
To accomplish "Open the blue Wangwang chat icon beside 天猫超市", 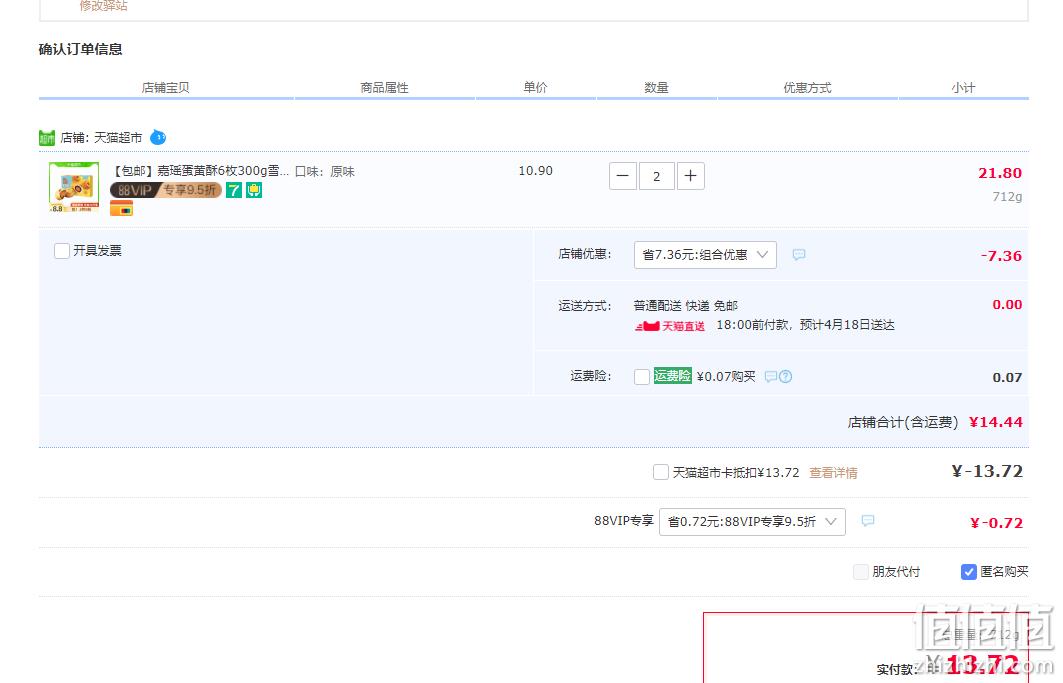I will (157, 137).
